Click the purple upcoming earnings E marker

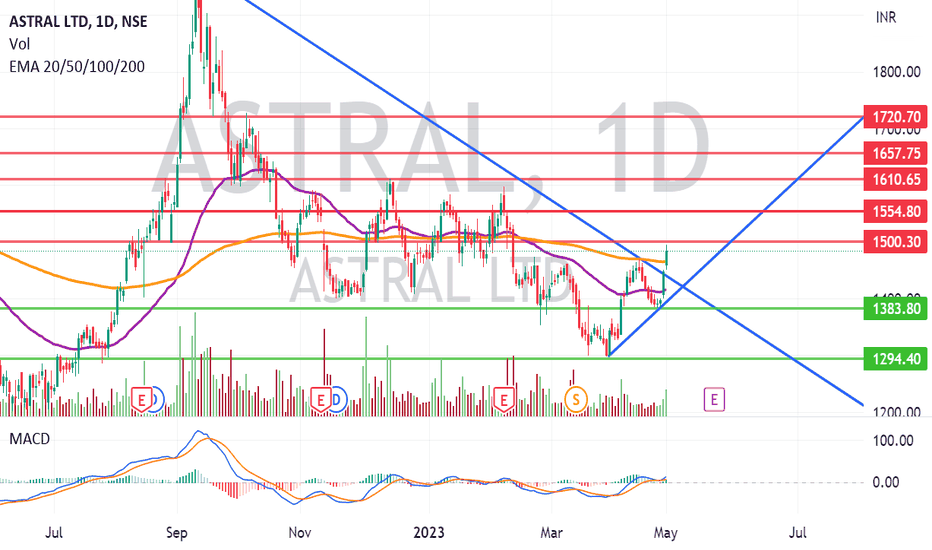point(714,400)
